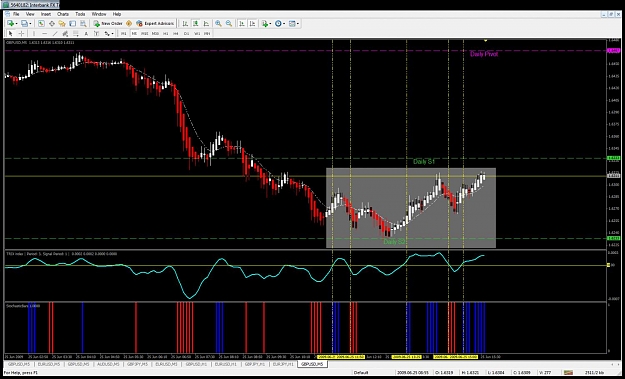Enable the H4 timeframe
This screenshot has height=379, width=625.
[176, 33]
